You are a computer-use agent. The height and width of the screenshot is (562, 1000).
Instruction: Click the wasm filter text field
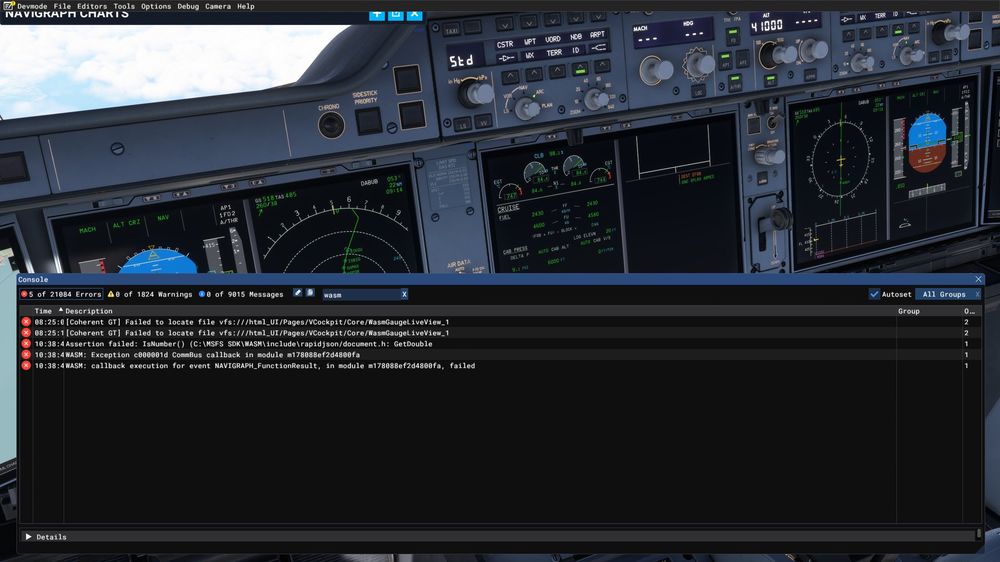[358, 295]
